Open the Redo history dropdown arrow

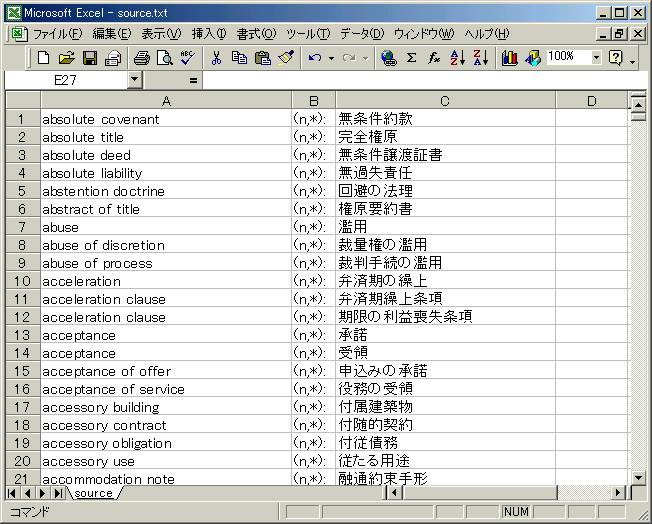[366, 58]
